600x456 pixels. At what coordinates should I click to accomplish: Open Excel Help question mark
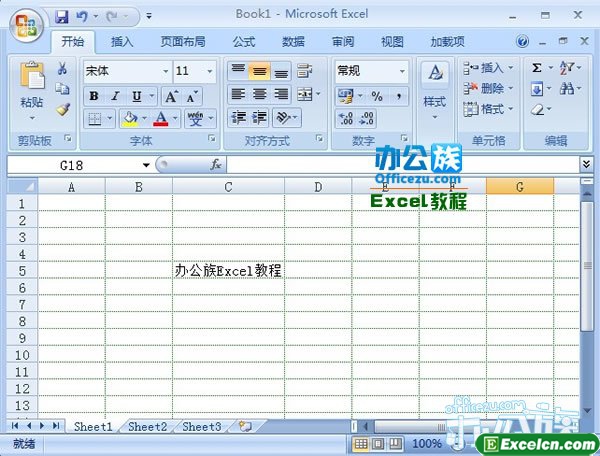pos(522,41)
